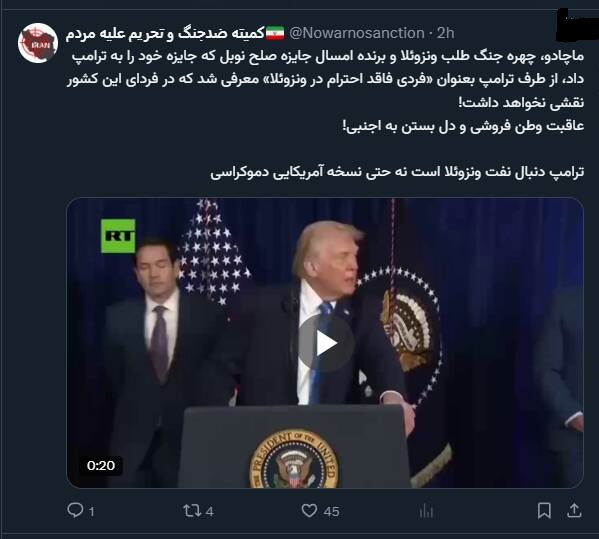This screenshot has height=539, width=599.
Task: Open the view analytics bar-chart icon
Action: 426,511
